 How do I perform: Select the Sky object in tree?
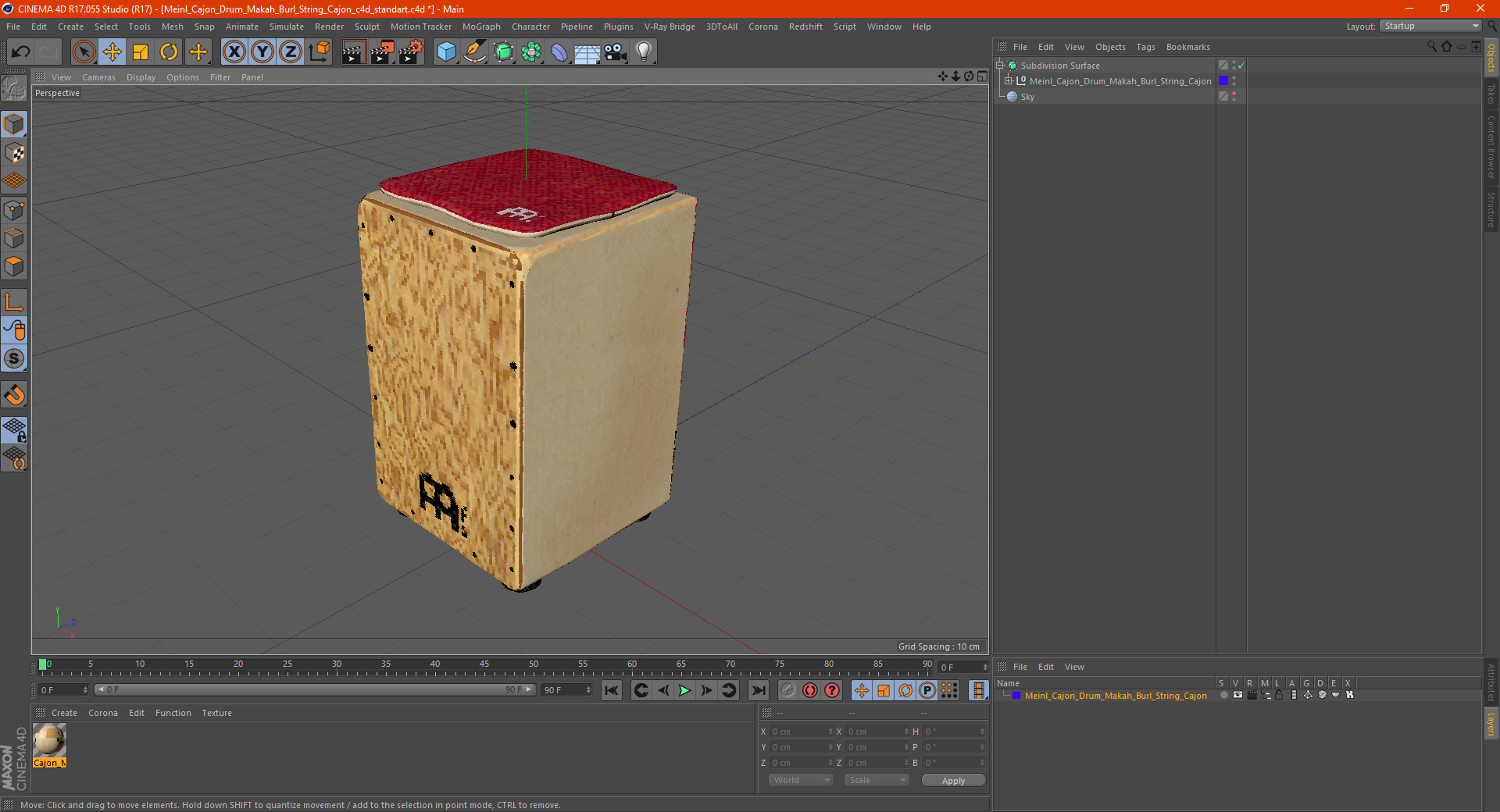pos(1027,97)
